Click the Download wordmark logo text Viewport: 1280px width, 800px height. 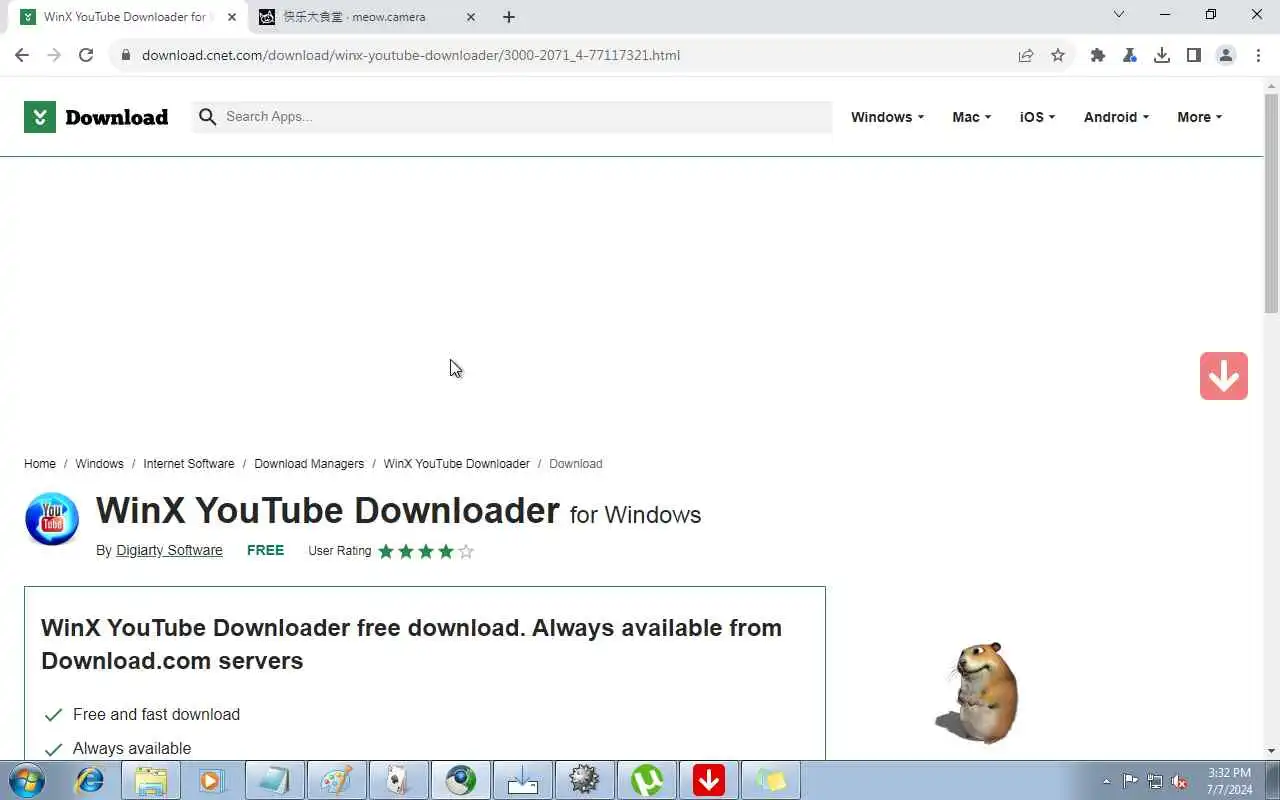(x=116, y=117)
